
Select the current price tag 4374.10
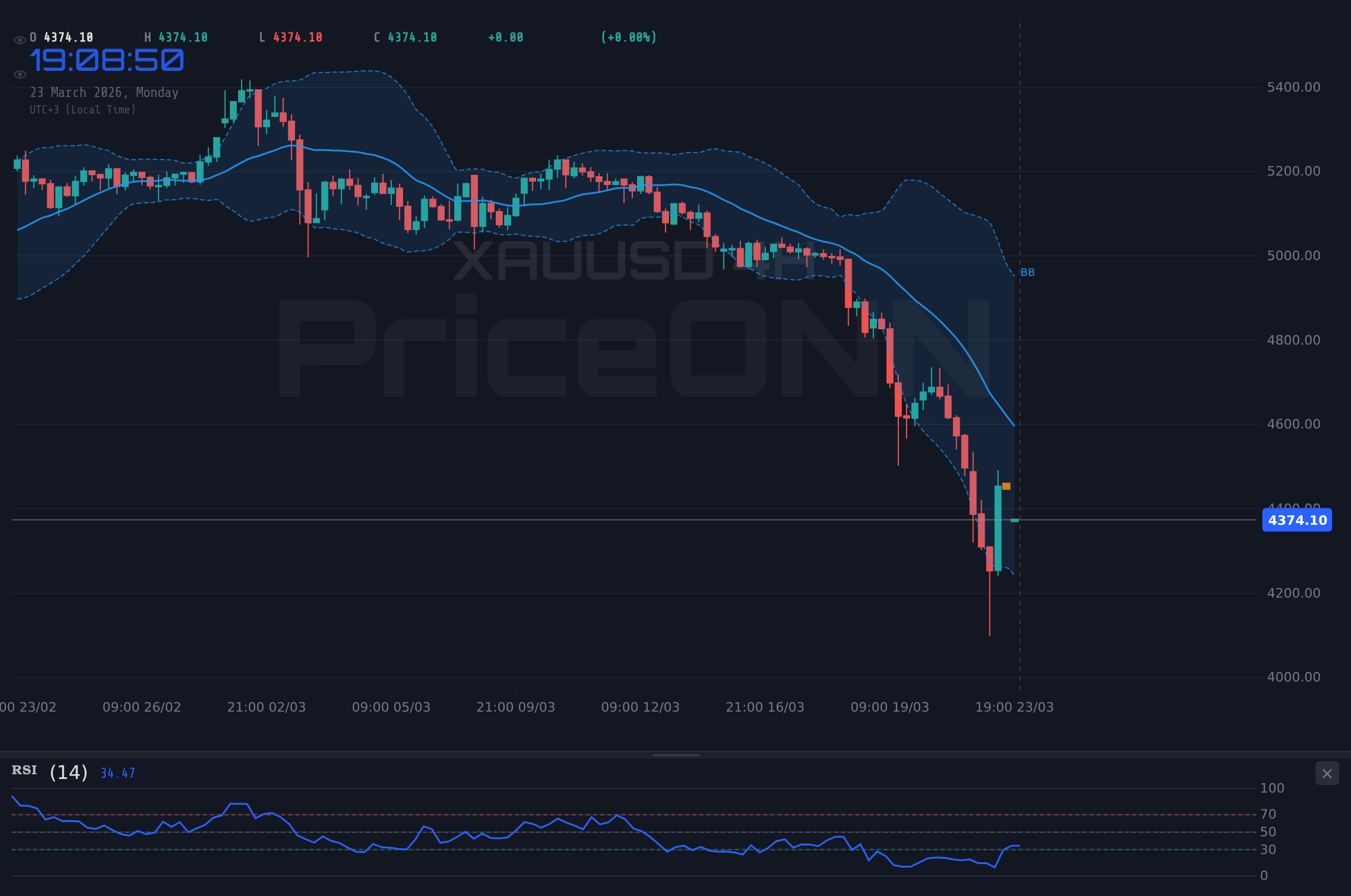[x=1297, y=520]
